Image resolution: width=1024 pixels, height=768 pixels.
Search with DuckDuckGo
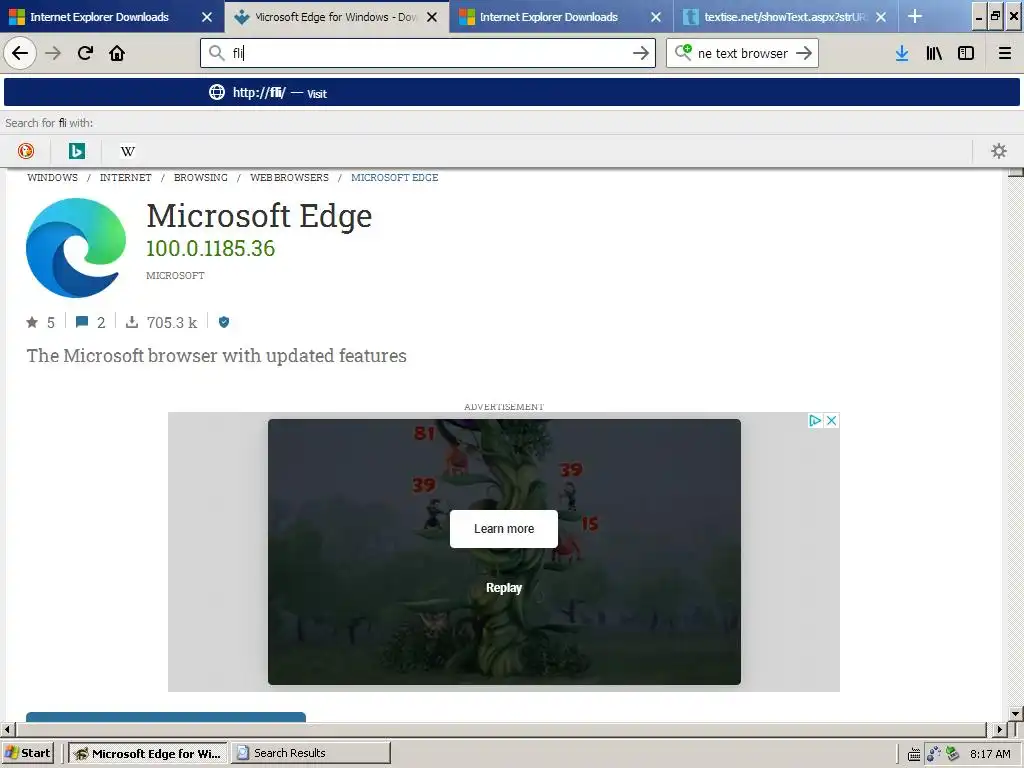(x=25, y=151)
